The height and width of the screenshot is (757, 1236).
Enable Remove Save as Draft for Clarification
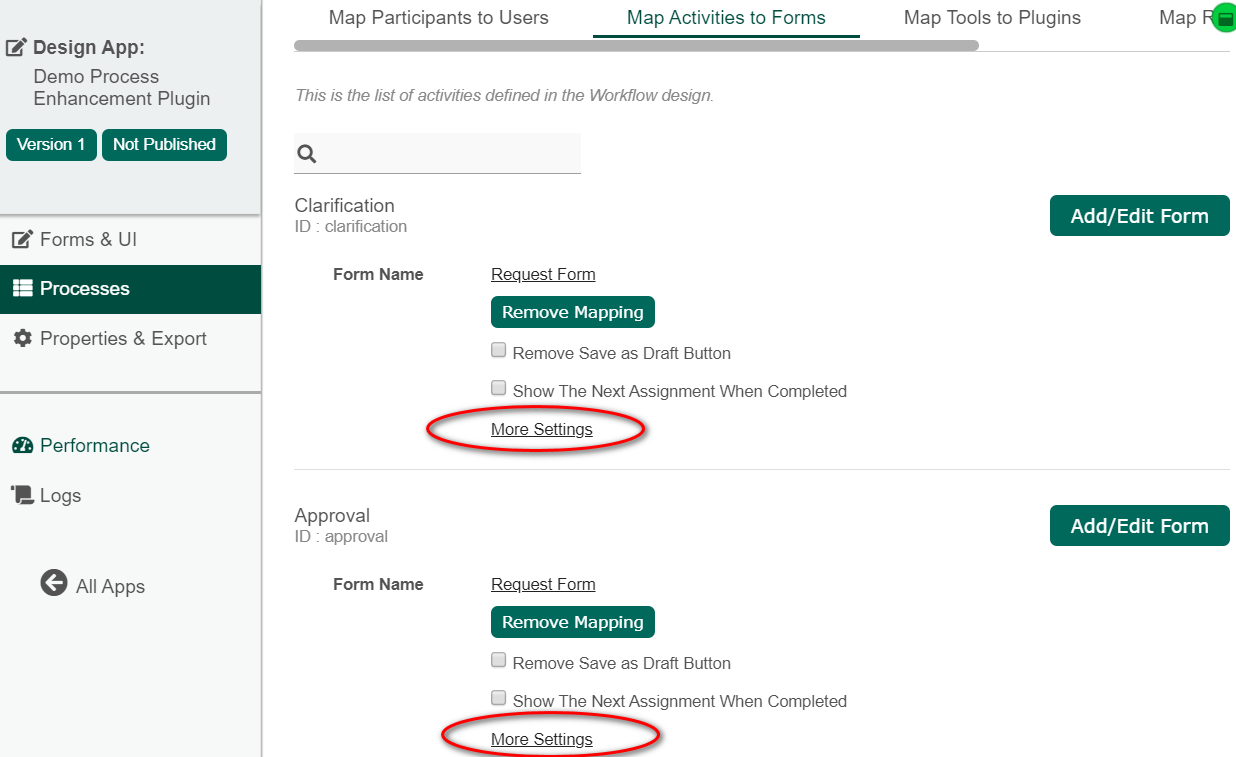[x=498, y=351]
